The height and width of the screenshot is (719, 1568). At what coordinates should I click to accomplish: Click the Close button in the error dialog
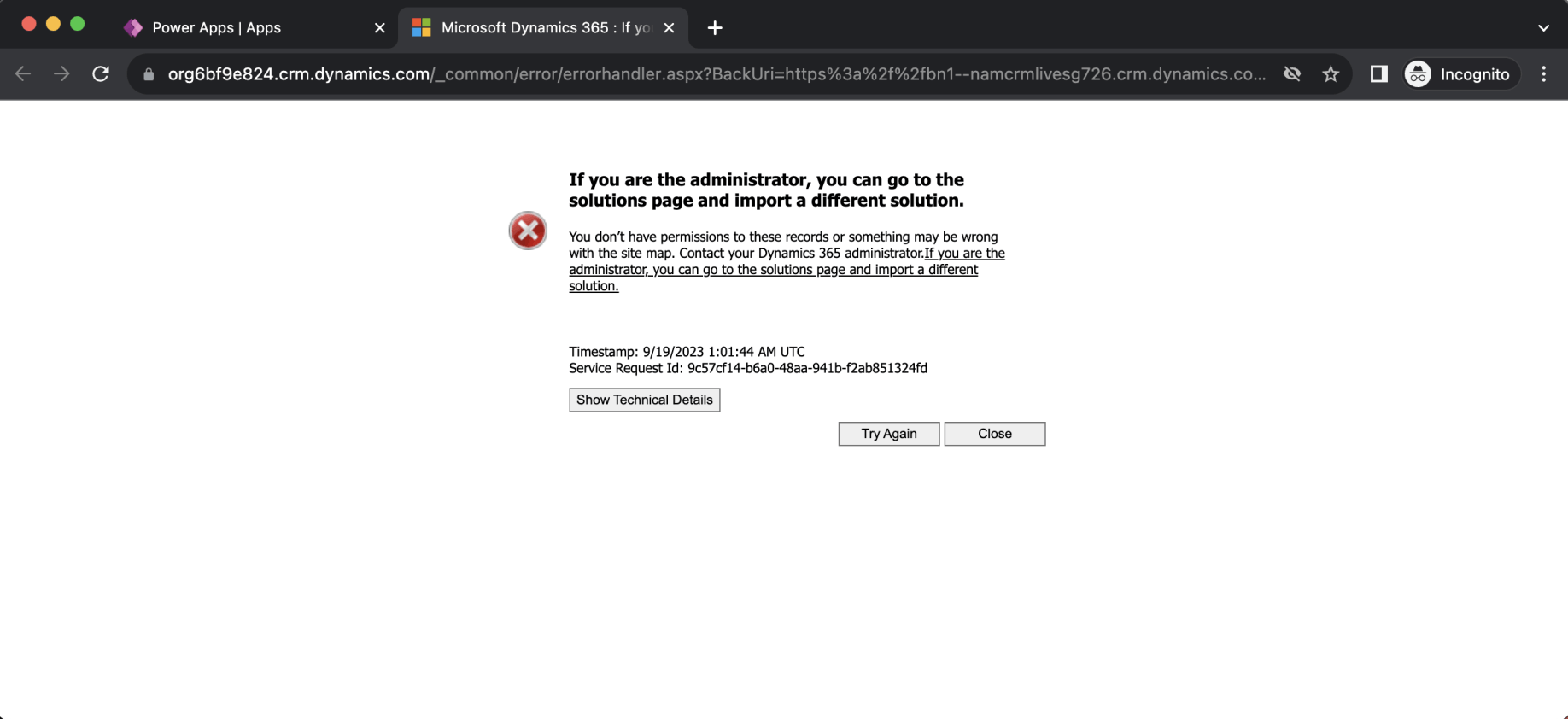pyautogui.click(x=994, y=434)
